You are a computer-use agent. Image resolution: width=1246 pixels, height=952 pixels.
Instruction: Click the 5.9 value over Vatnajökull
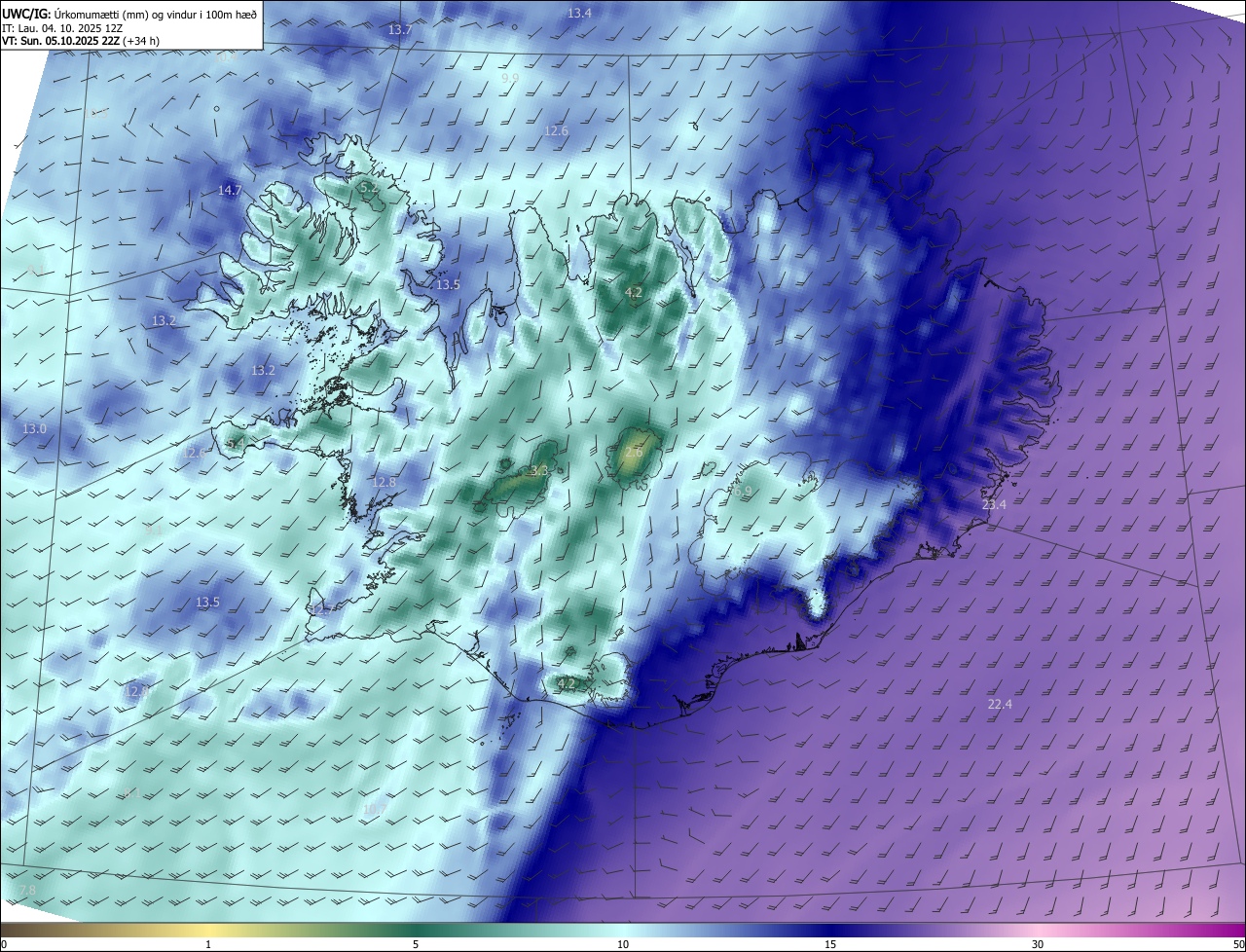pyautogui.click(x=745, y=493)
